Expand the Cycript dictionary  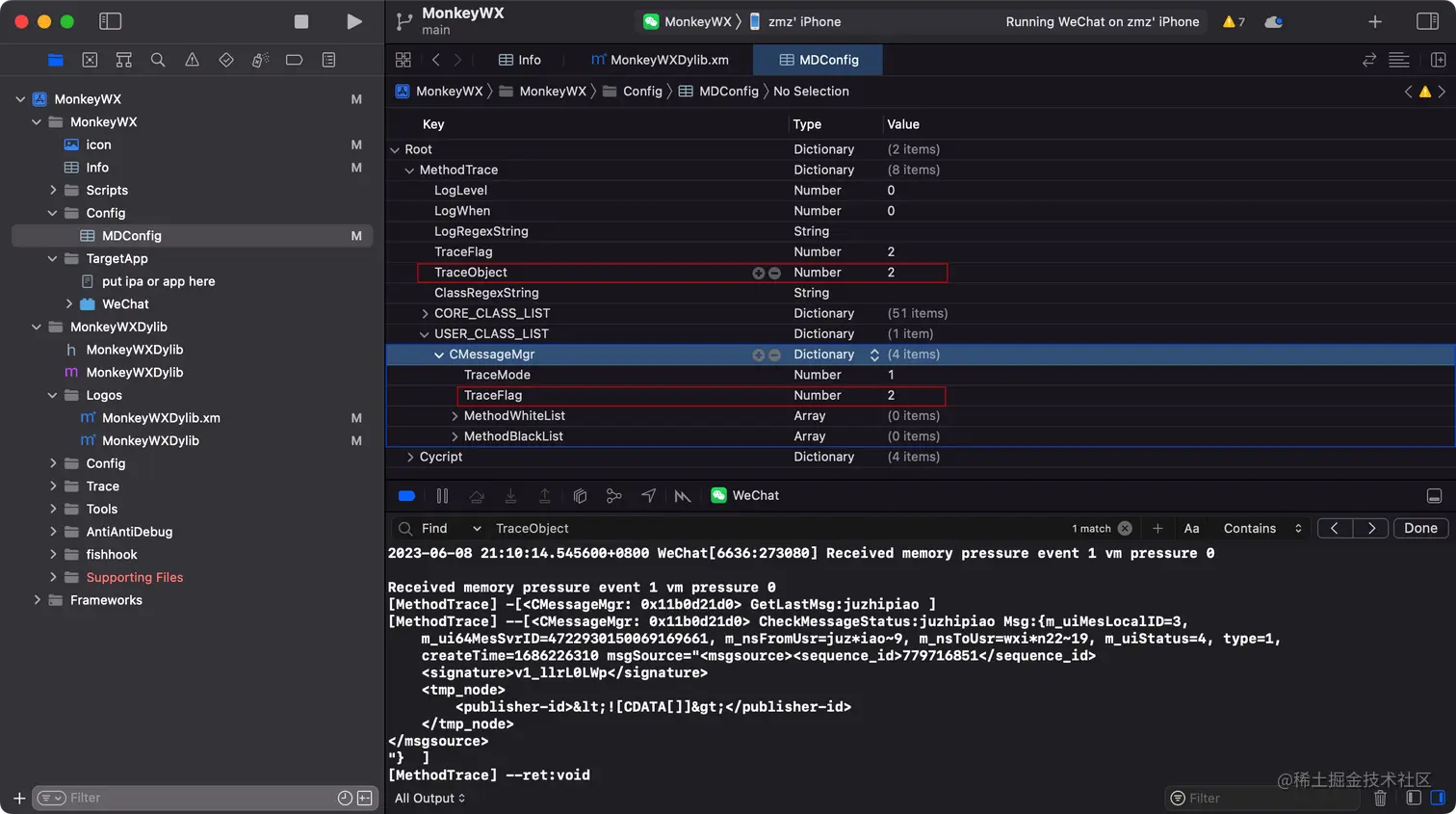[x=409, y=458]
